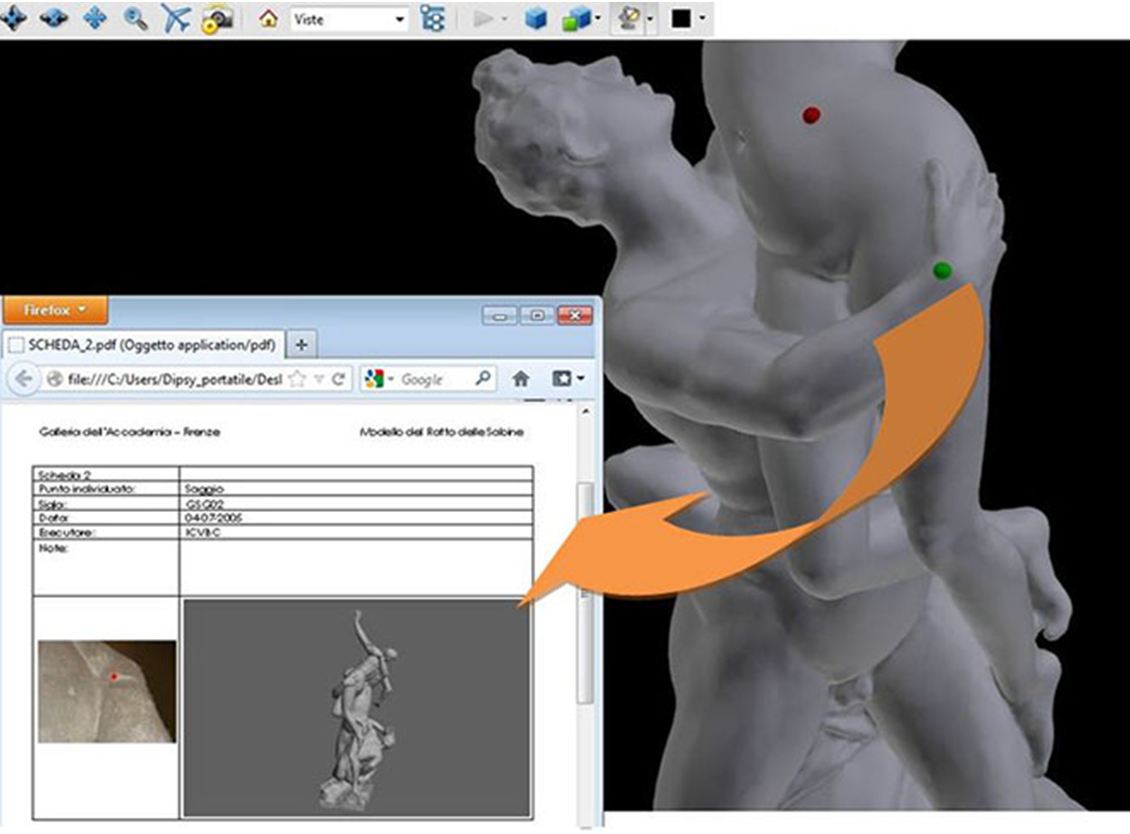
Task: Click the green marker on the statue
Action: click(x=941, y=270)
